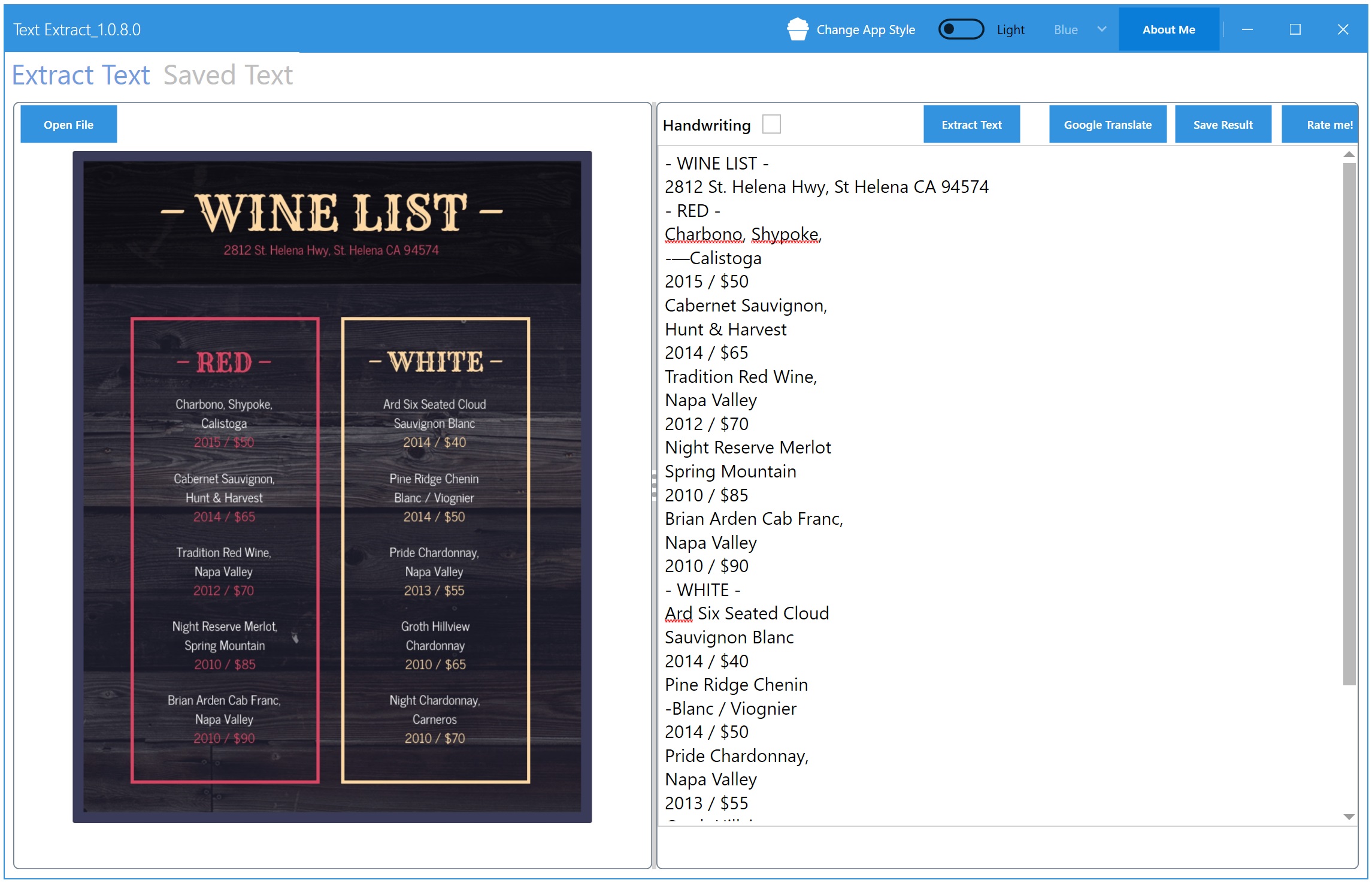This screenshot has height=883, width=1372.
Task: Open Google Translate for the result
Action: [x=1107, y=124]
